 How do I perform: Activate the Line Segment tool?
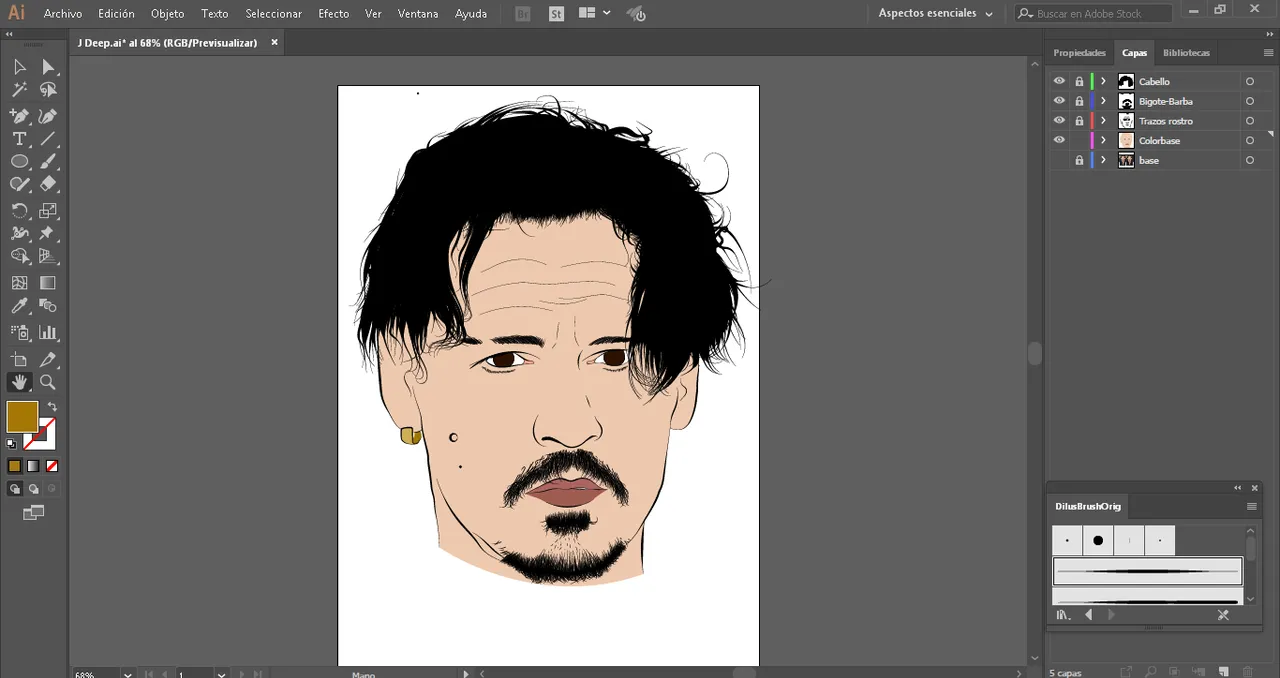(x=48, y=139)
